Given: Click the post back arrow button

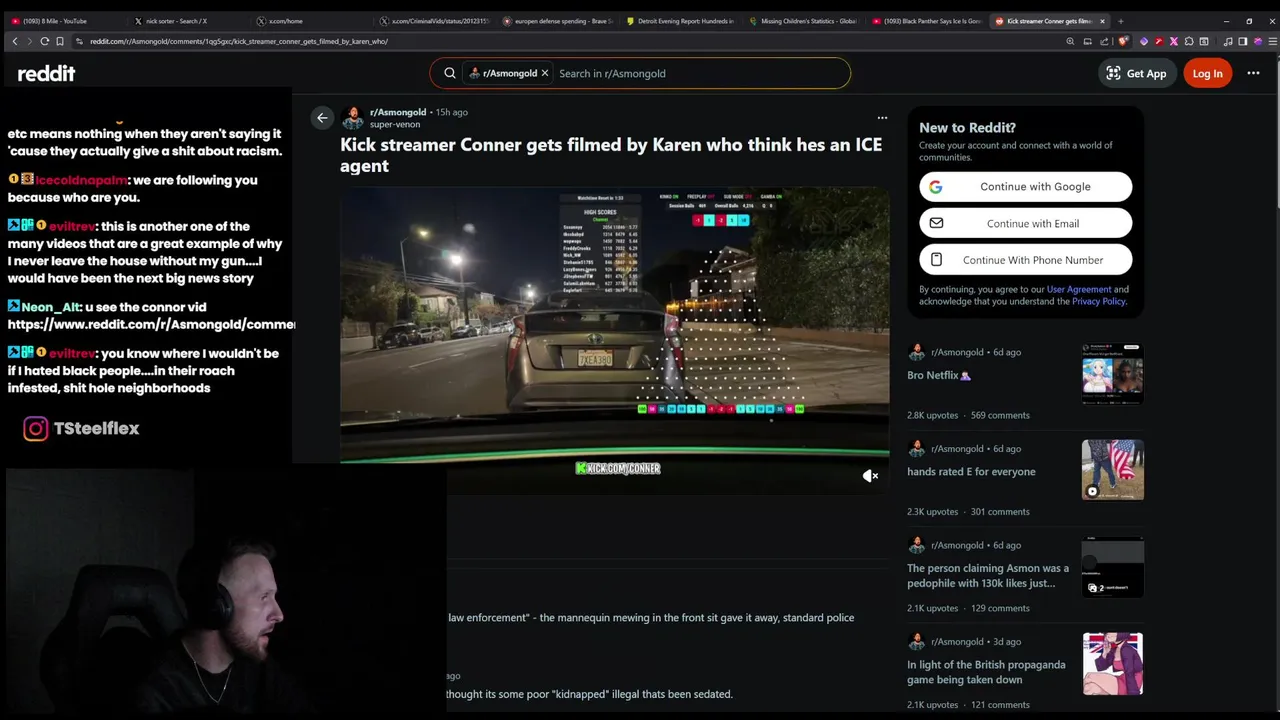Looking at the screenshot, I should (x=322, y=118).
